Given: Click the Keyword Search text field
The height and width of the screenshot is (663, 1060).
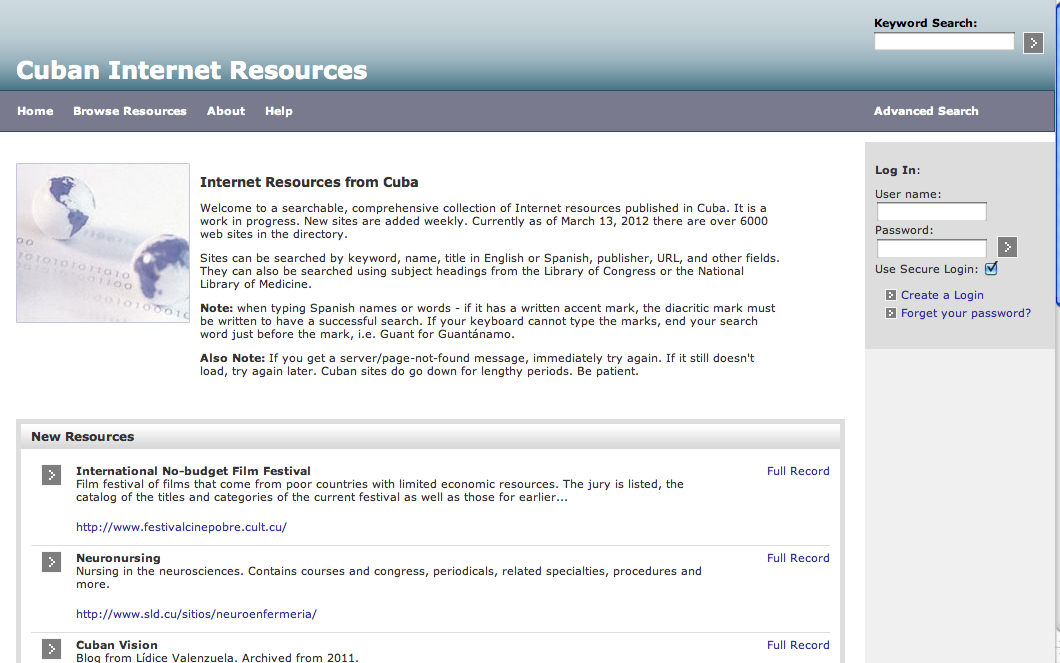Looking at the screenshot, I should tap(944, 42).
